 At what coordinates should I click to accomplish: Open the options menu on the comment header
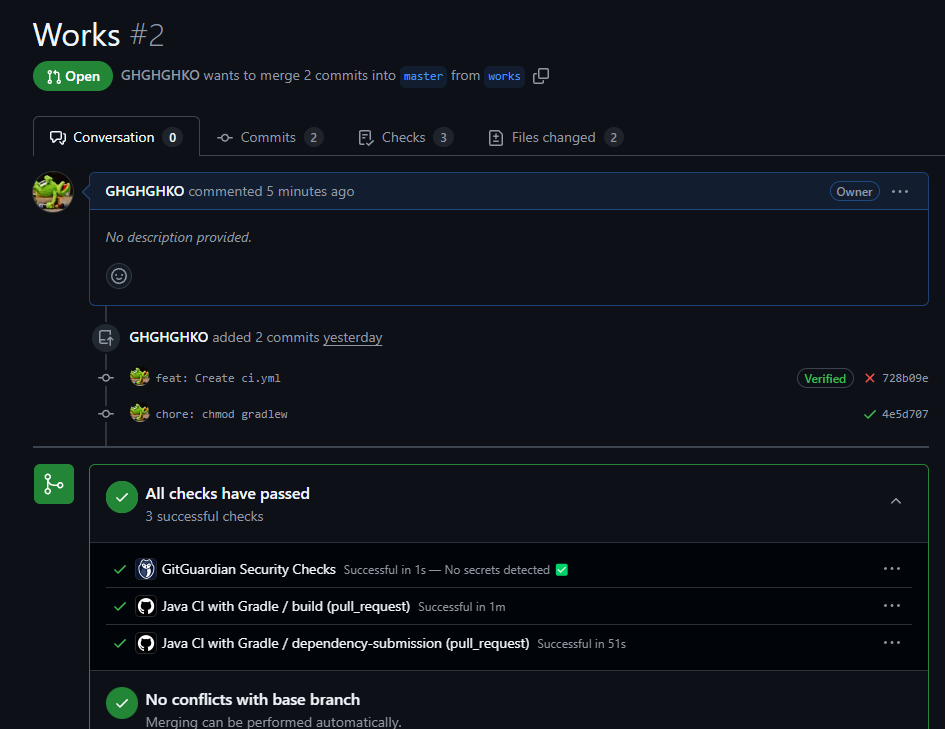tap(899, 191)
